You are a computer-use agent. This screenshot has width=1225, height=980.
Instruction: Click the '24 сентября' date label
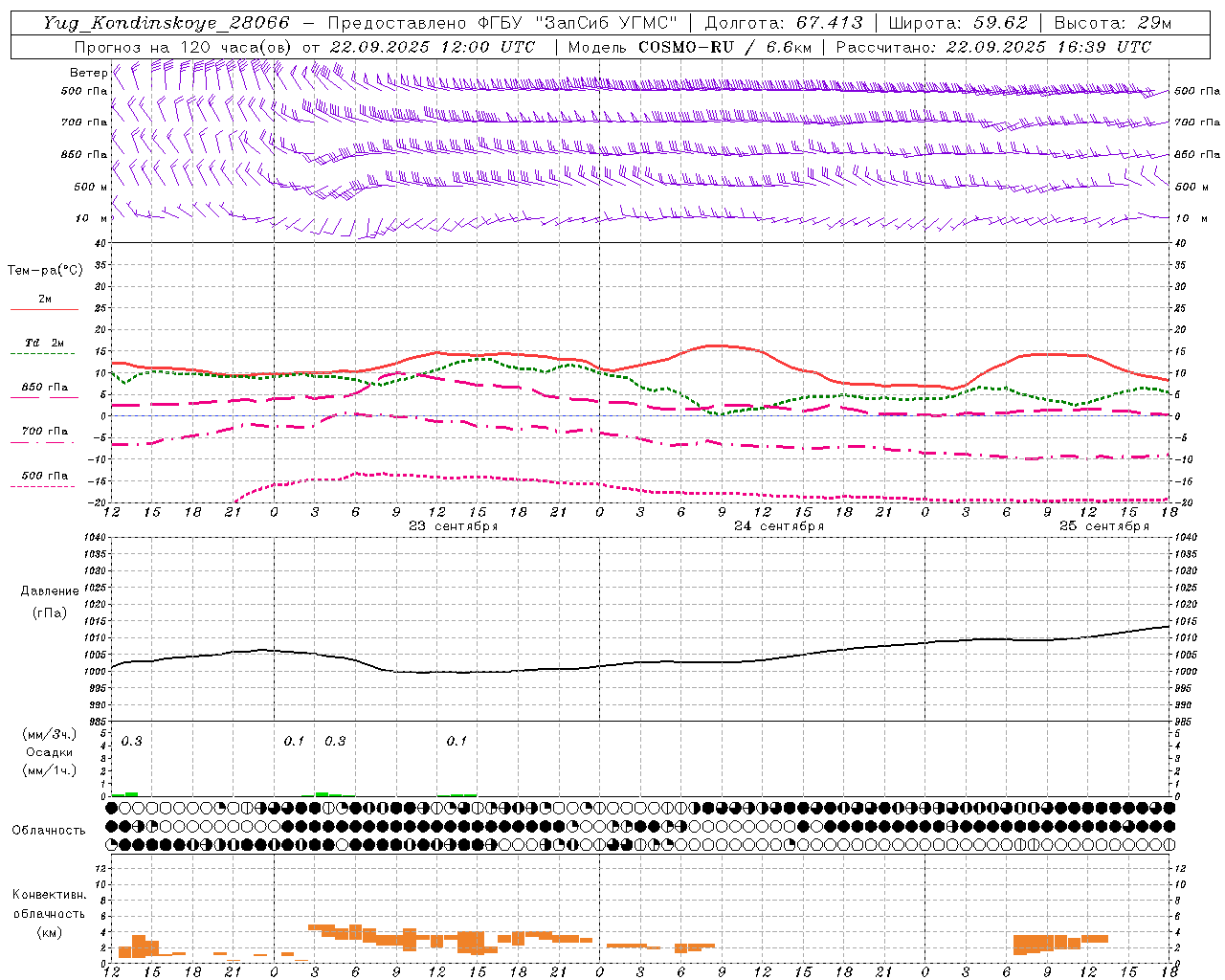[x=778, y=526]
